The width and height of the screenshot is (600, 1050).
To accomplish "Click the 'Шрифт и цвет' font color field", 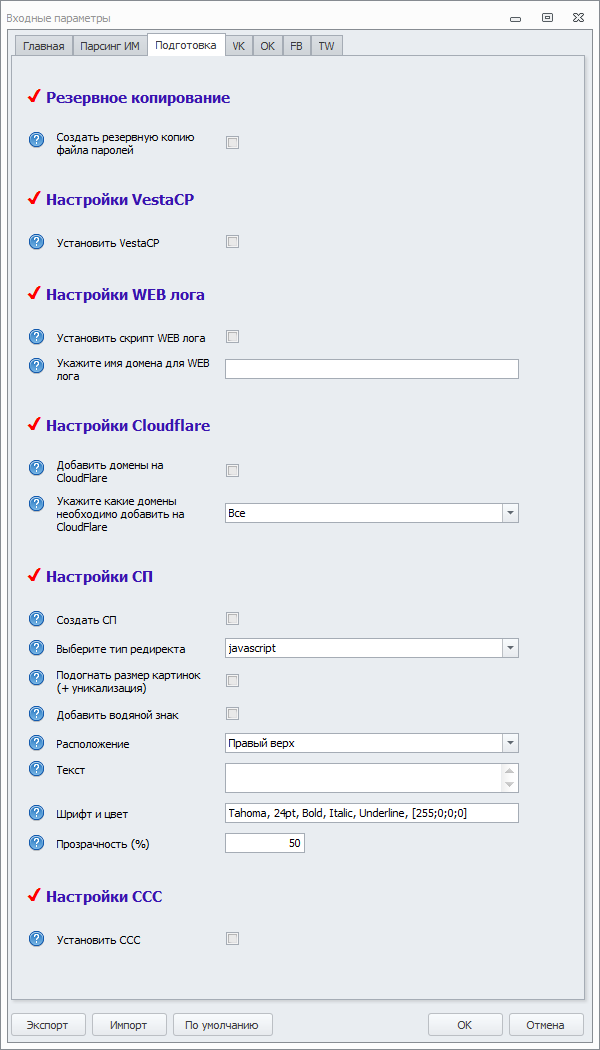I will point(371,812).
